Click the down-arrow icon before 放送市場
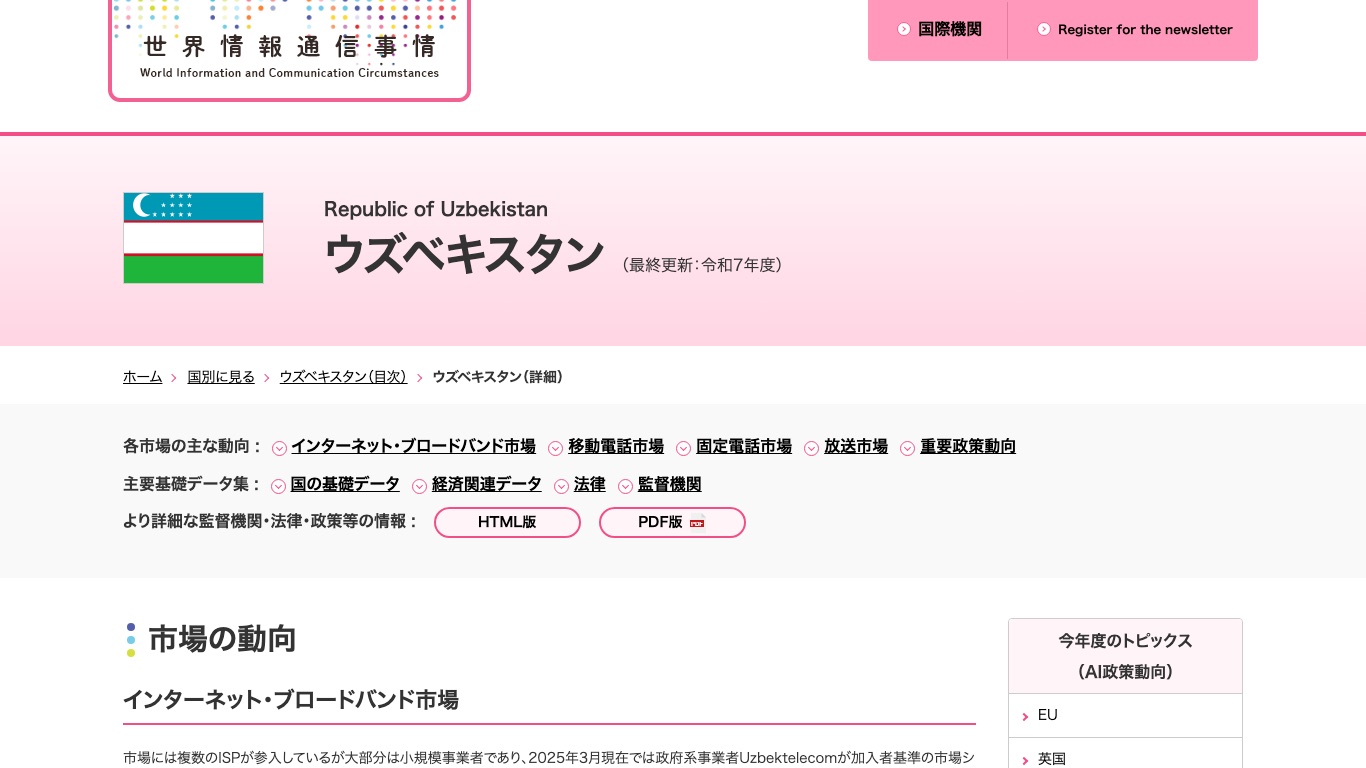The image size is (1366, 768). click(812, 448)
